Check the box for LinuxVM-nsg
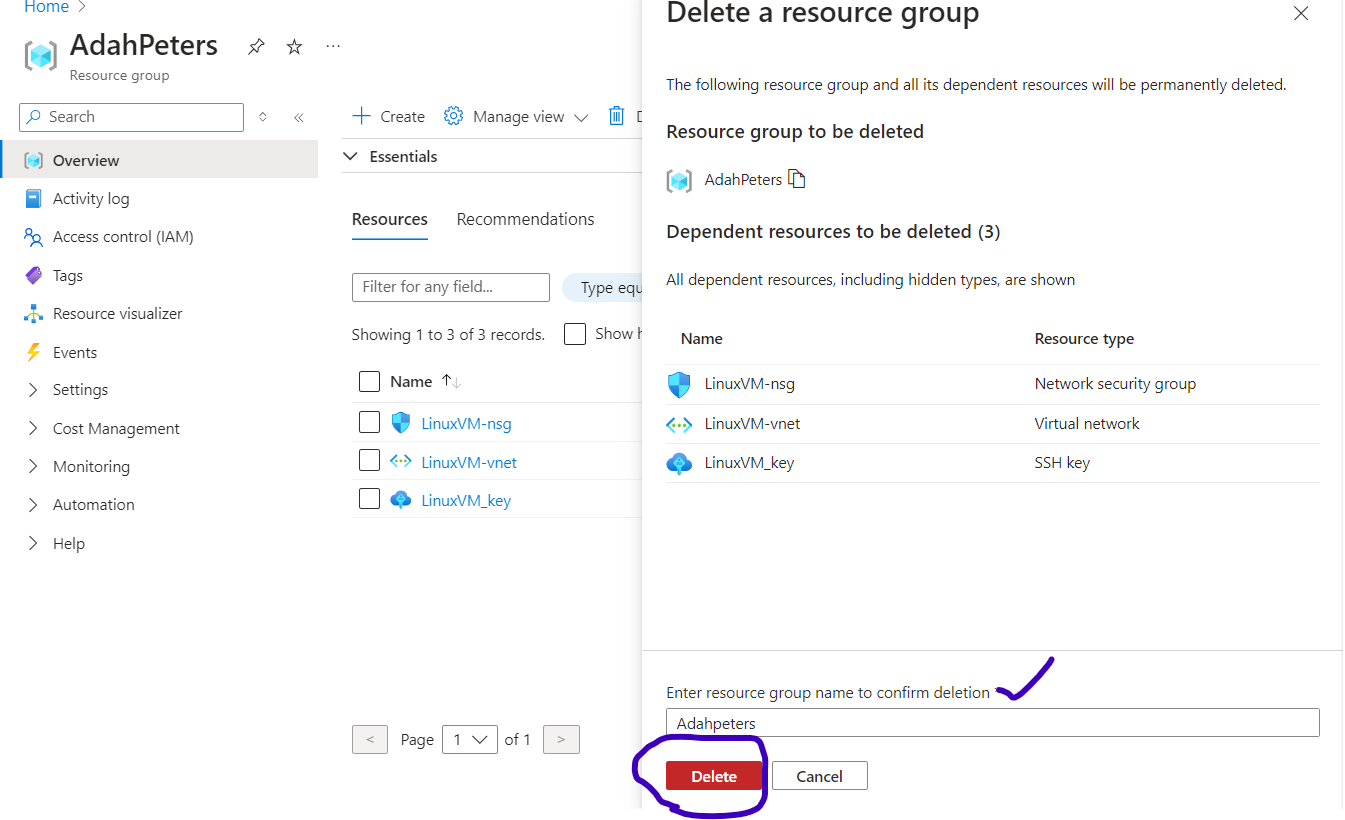This screenshot has height=820, width=1345. 369,423
